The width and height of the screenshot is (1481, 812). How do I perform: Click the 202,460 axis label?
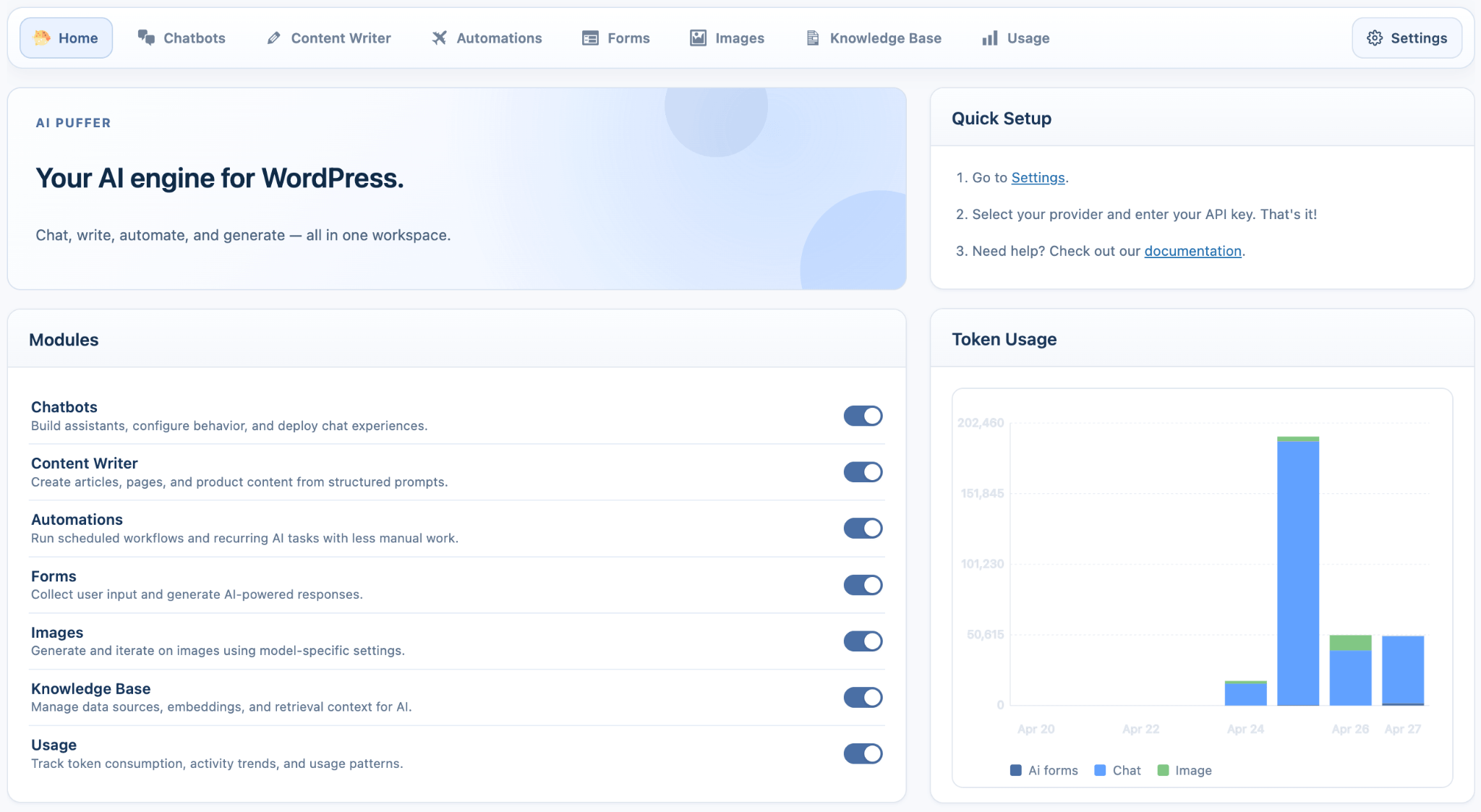tap(981, 422)
